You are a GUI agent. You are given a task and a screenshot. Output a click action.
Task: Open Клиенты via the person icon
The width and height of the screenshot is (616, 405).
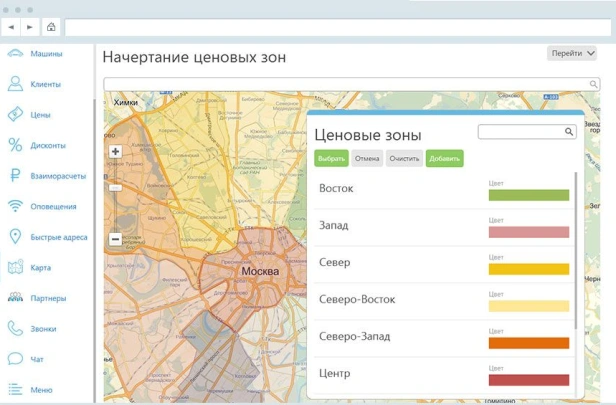15,85
